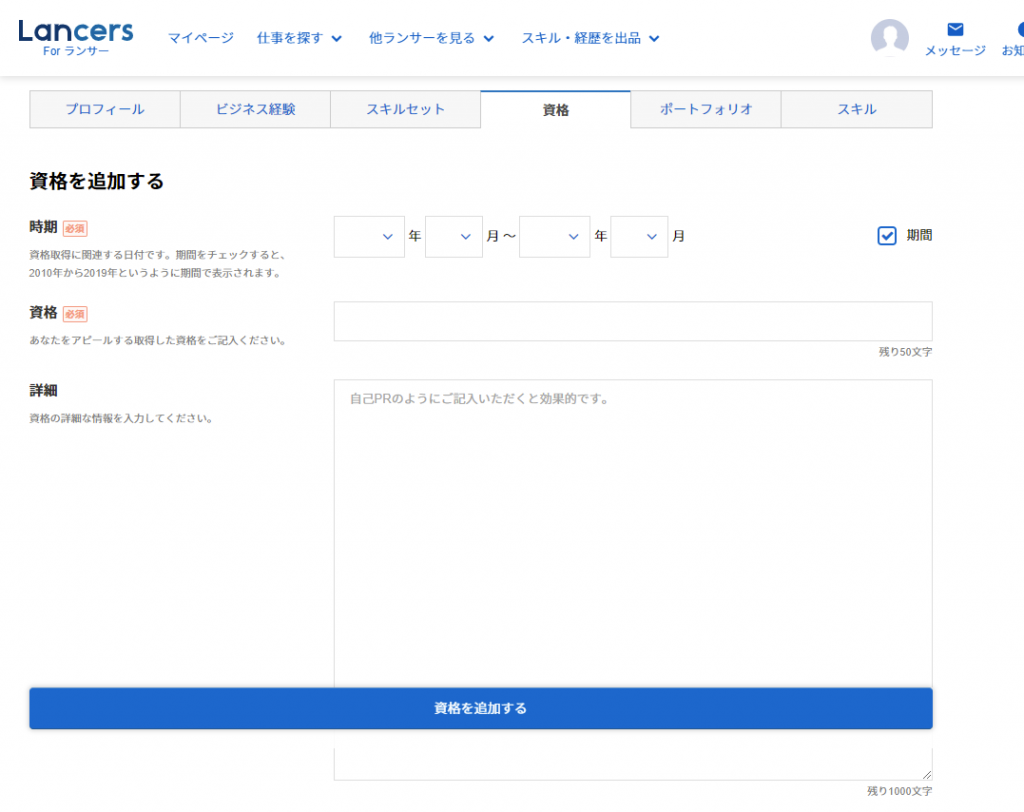This screenshot has height=812, width=1024.
Task: Open the end year dropdown
Action: pos(554,237)
